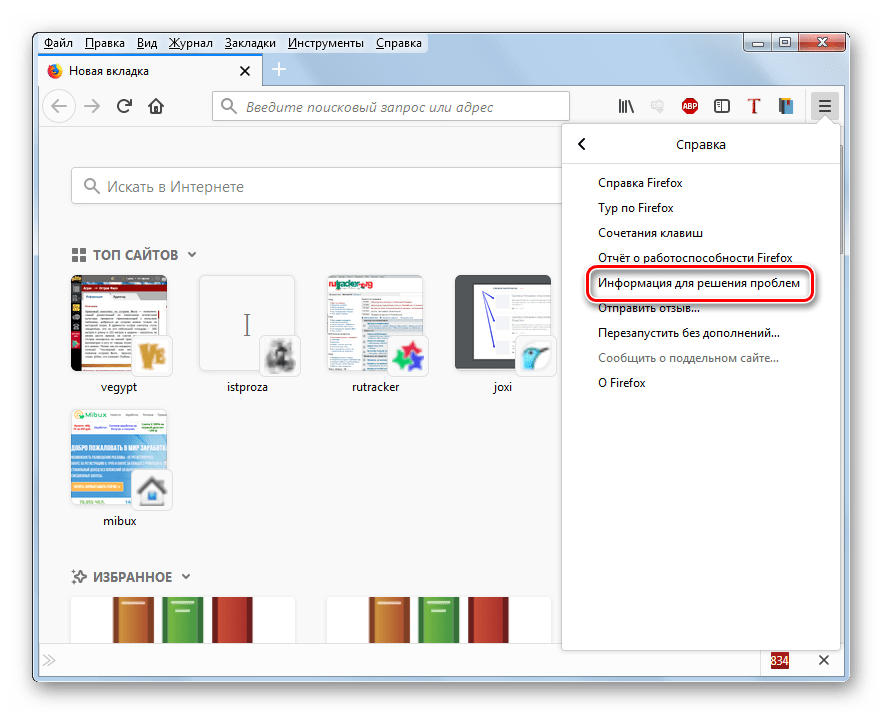Image resolution: width=883 pixels, height=715 pixels.
Task: Open the Вид menu
Action: 147,43
